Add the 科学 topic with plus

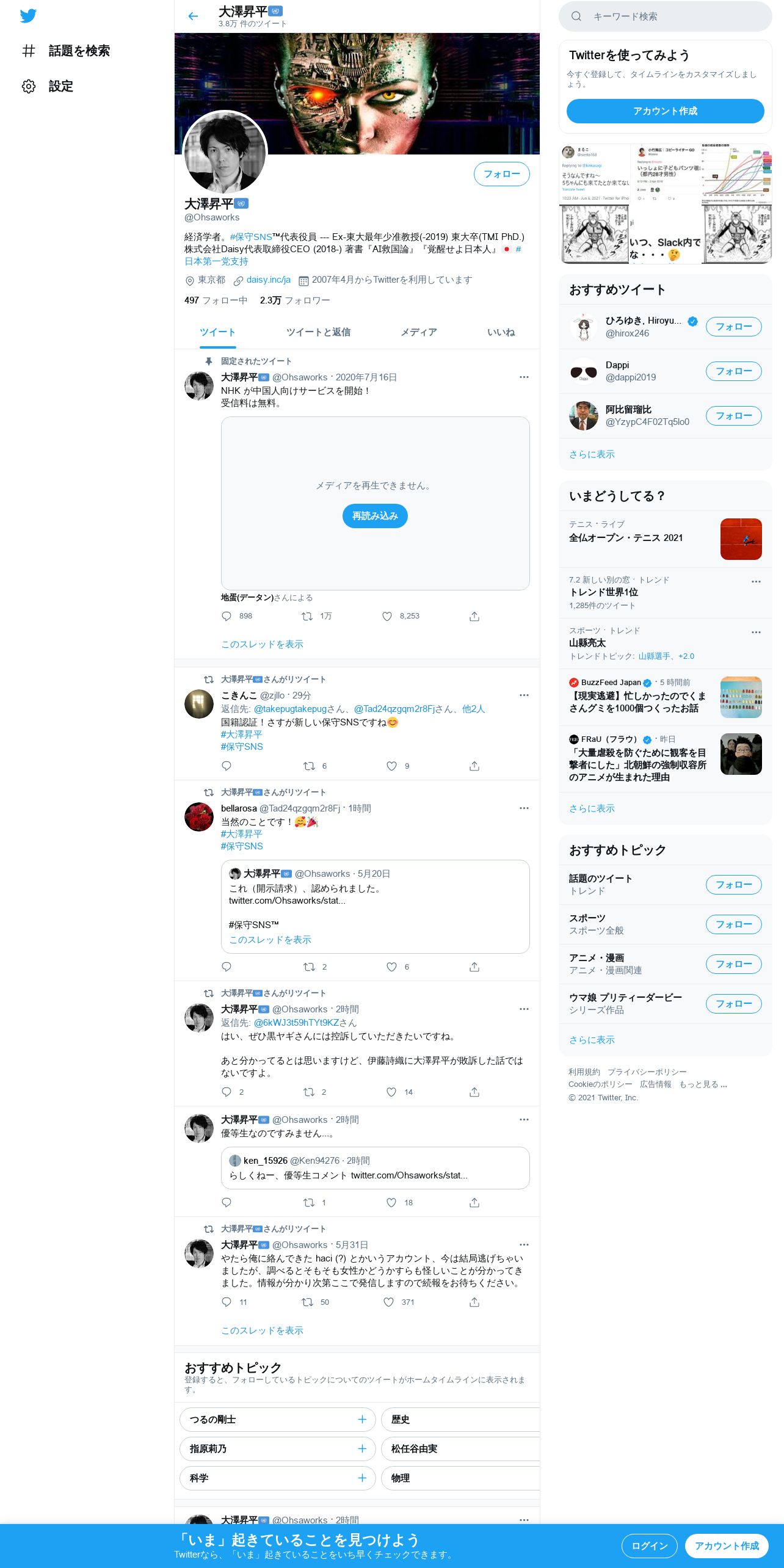tap(362, 1478)
